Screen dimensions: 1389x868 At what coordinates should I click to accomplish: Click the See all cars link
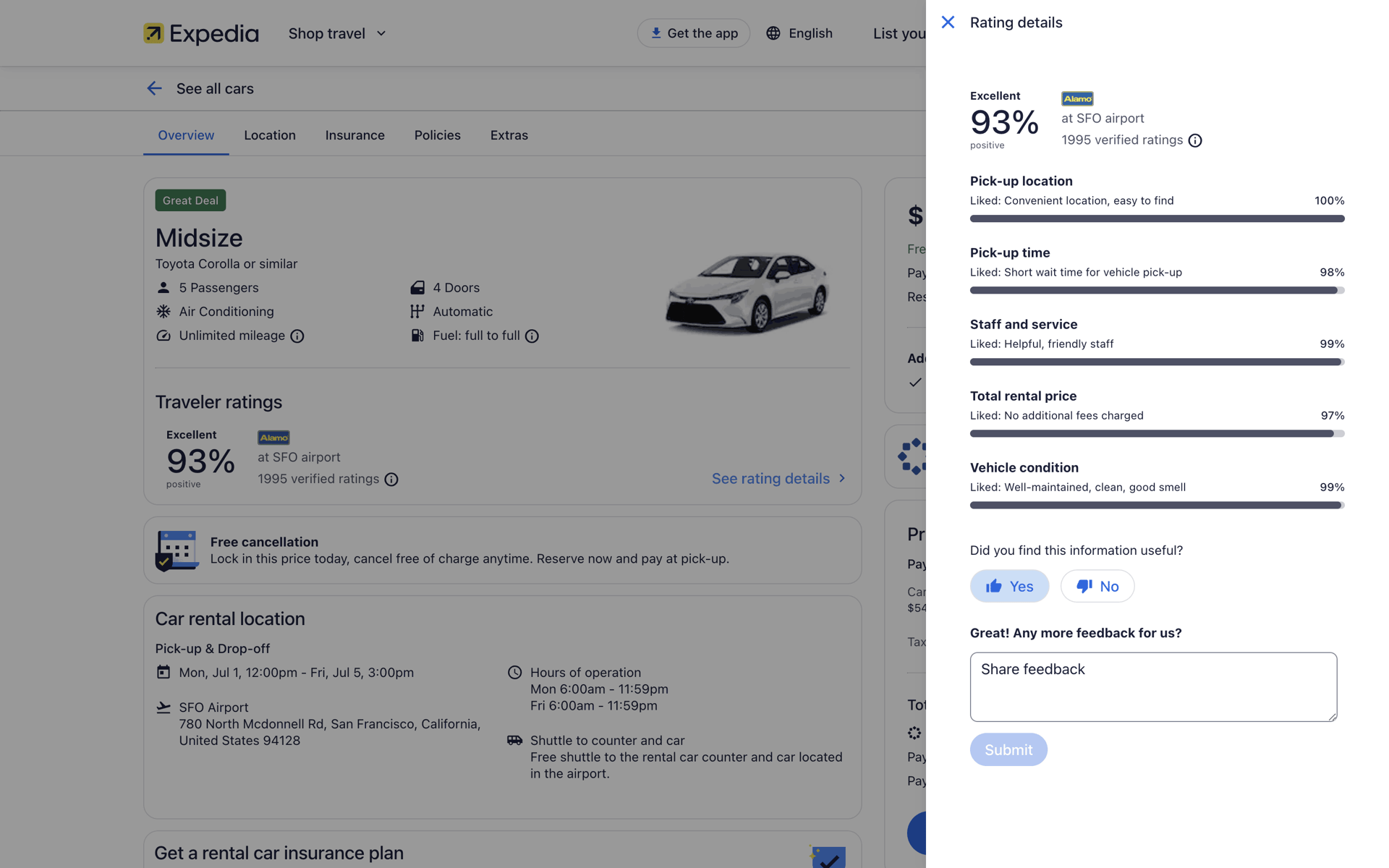click(x=215, y=88)
